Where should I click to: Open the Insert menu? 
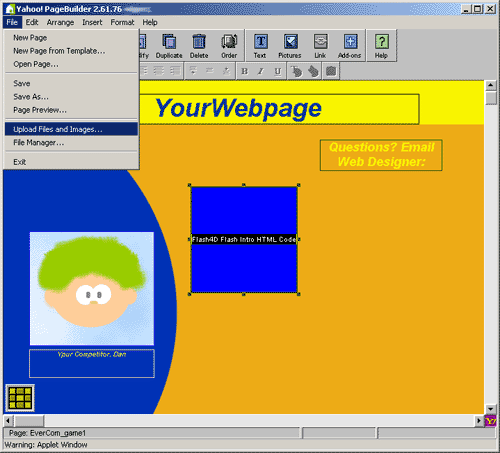point(92,22)
